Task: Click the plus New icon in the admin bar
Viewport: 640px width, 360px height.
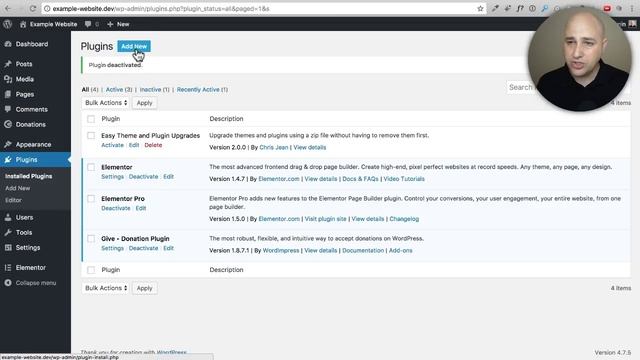Action: tap(110, 24)
